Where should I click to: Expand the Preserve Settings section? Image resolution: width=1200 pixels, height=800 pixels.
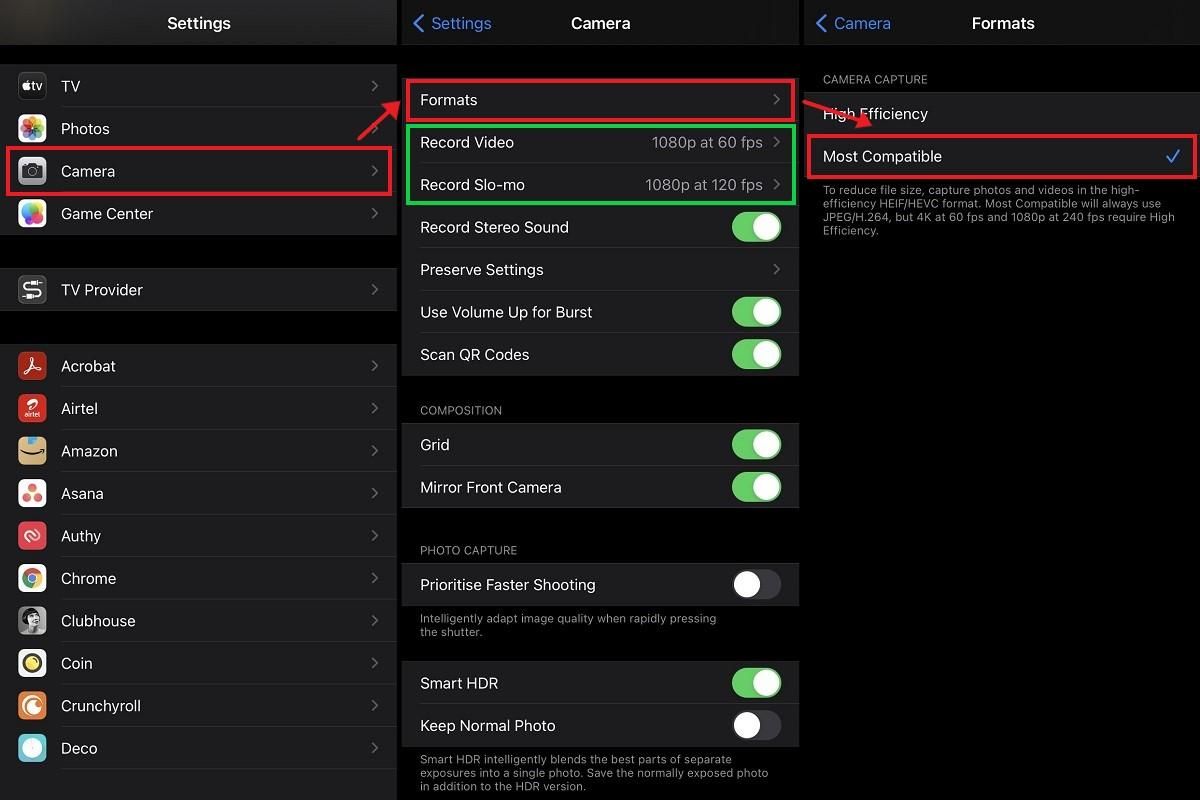pyautogui.click(x=600, y=269)
